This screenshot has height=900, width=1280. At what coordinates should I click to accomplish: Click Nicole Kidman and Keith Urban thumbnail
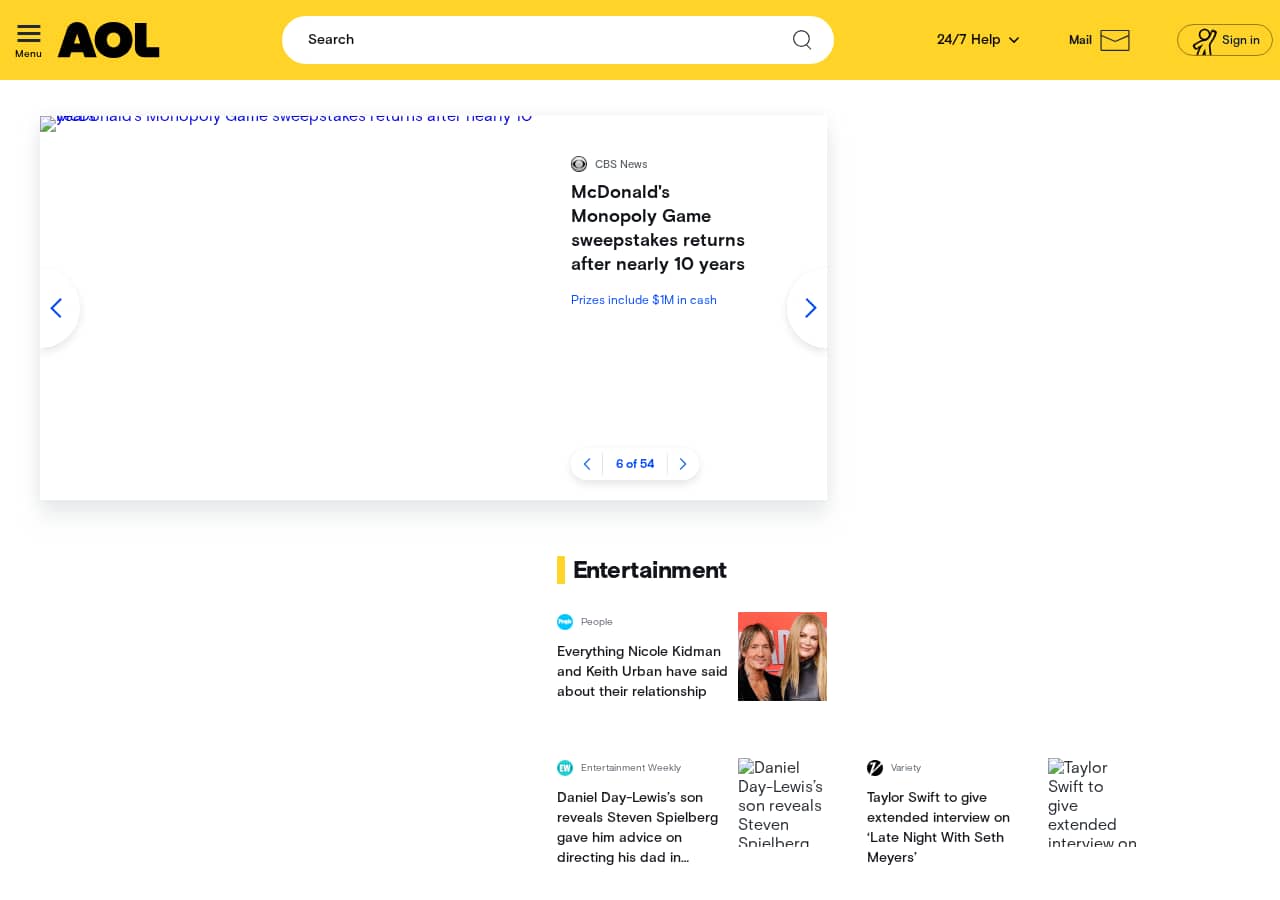coord(782,656)
